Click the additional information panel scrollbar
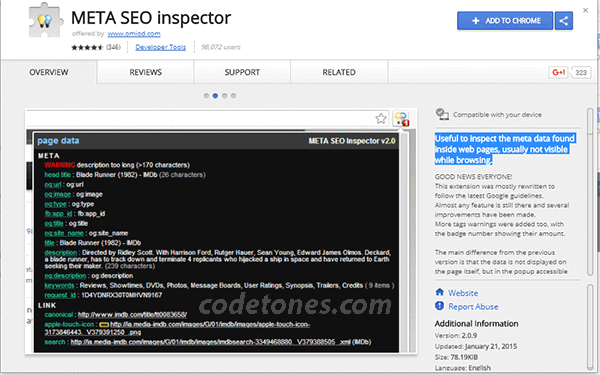 [590, 328]
